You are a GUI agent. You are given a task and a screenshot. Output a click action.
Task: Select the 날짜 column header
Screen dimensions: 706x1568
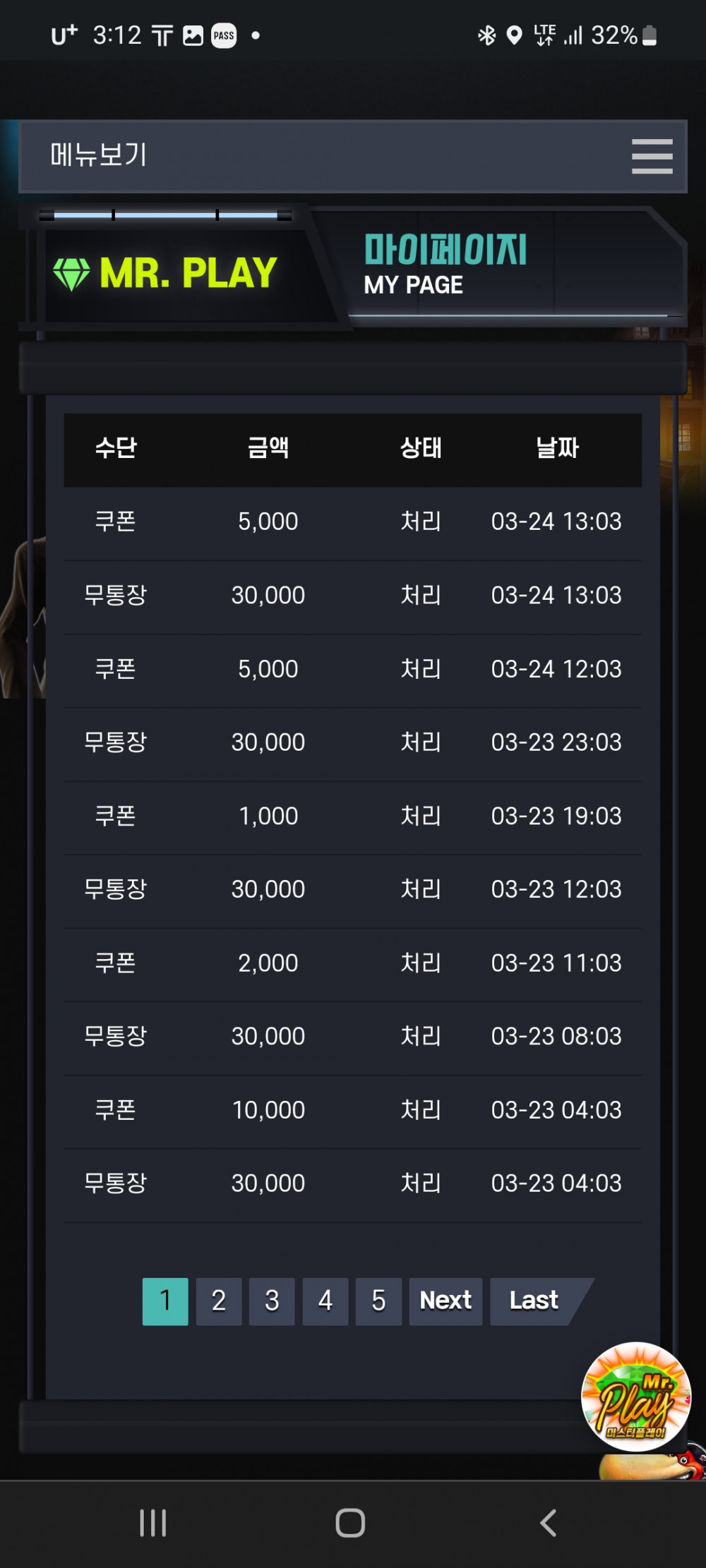click(557, 447)
